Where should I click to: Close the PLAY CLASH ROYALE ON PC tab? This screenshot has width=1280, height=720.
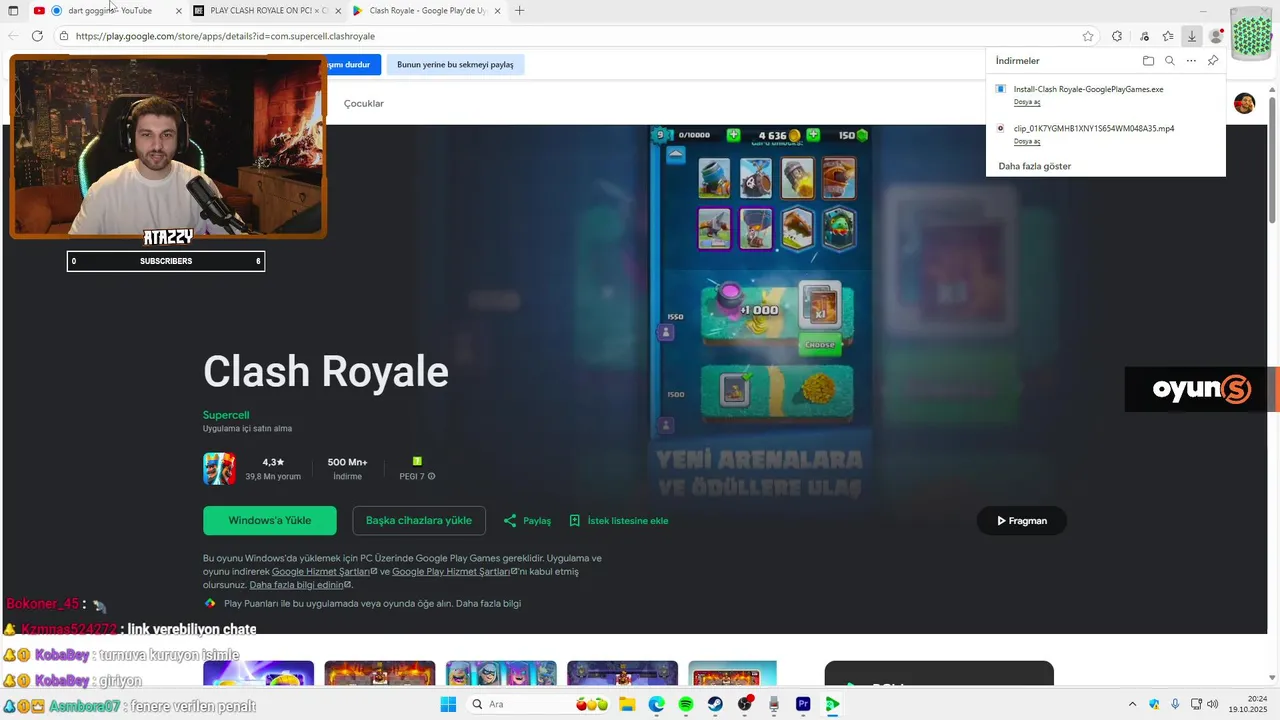tap(338, 11)
